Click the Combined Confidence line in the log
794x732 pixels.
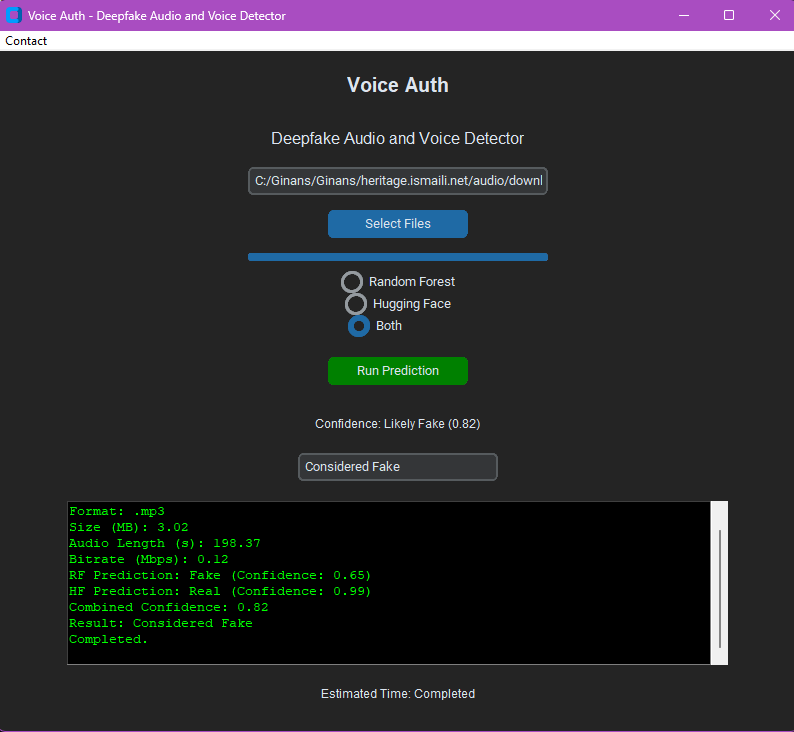168,608
